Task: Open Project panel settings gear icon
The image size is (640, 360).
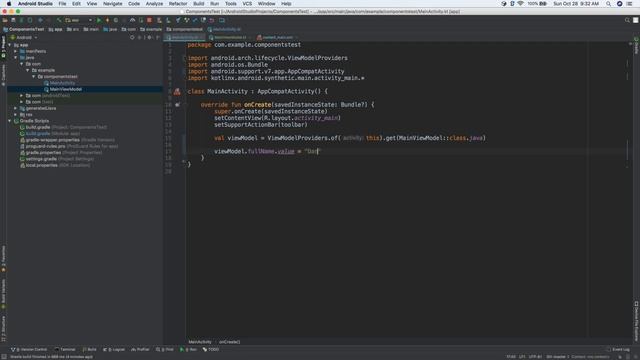Action: click(149, 38)
